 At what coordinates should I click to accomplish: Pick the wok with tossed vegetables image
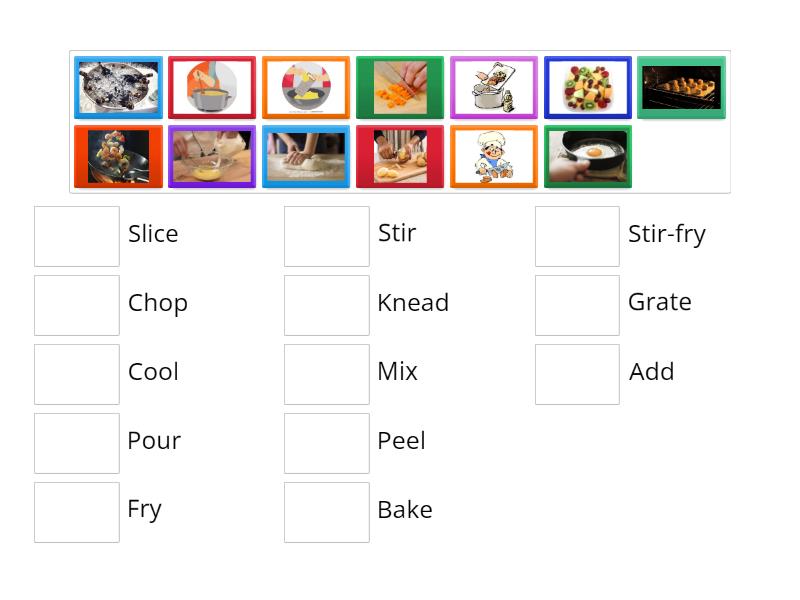(118, 157)
